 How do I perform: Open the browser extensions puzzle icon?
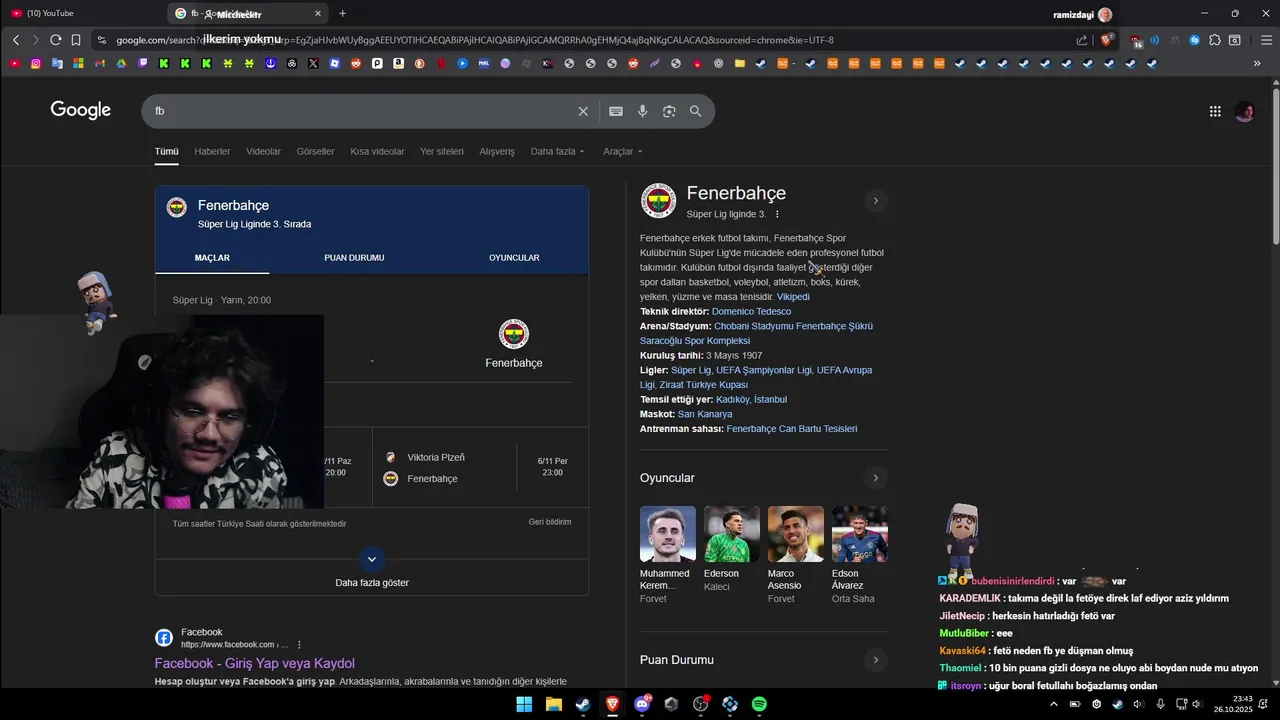1215,40
